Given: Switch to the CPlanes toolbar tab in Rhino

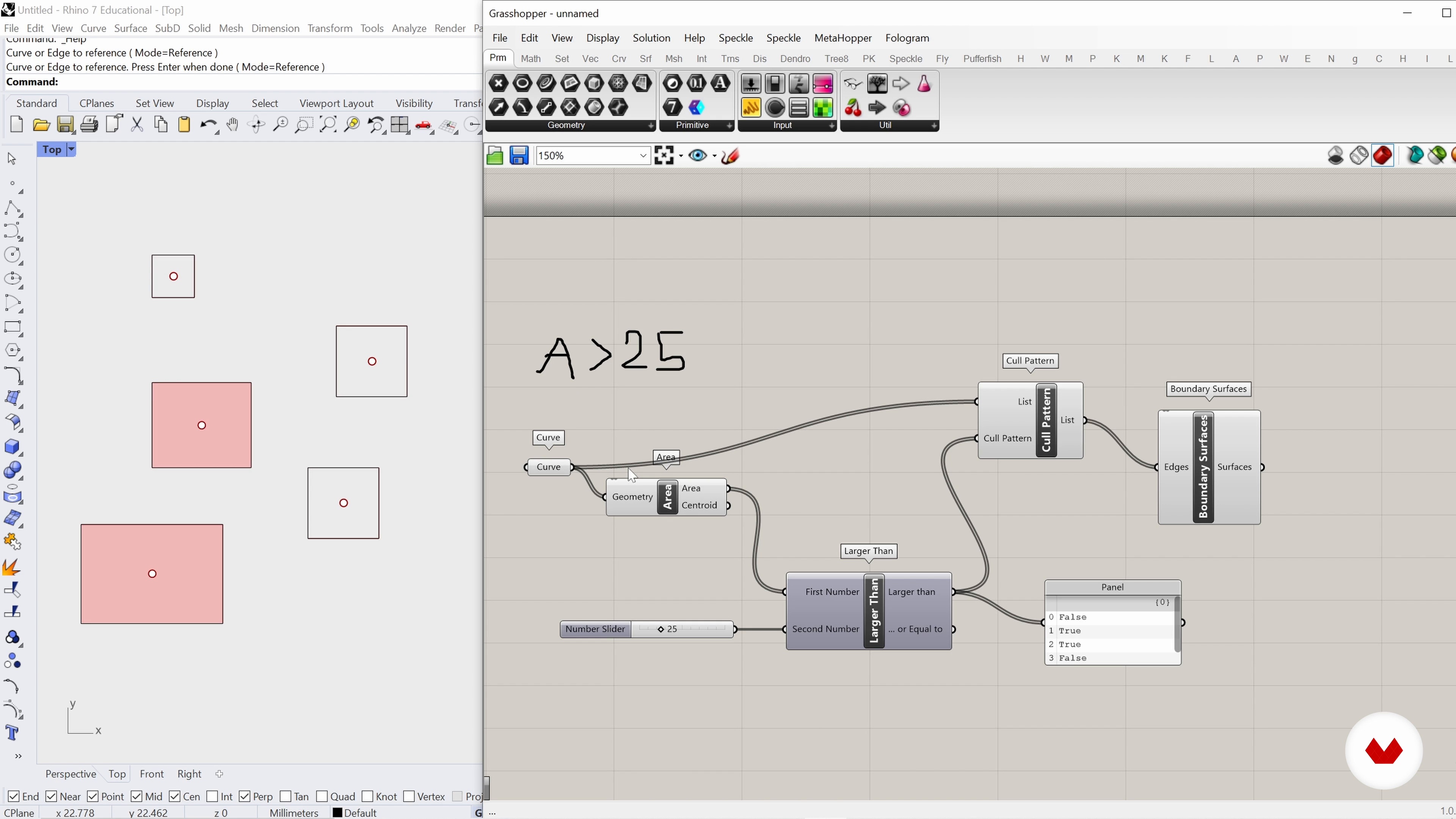Looking at the screenshot, I should click(97, 104).
